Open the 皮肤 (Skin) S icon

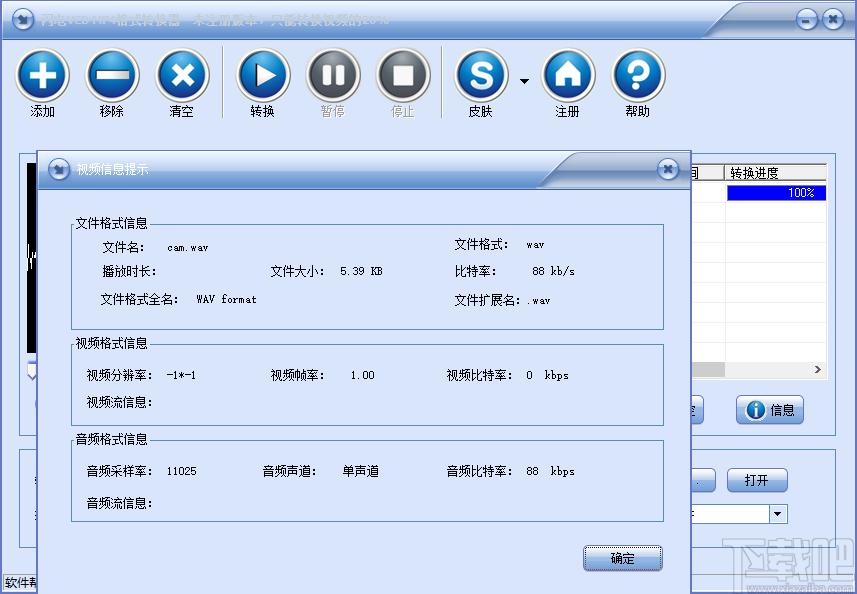tap(481, 75)
